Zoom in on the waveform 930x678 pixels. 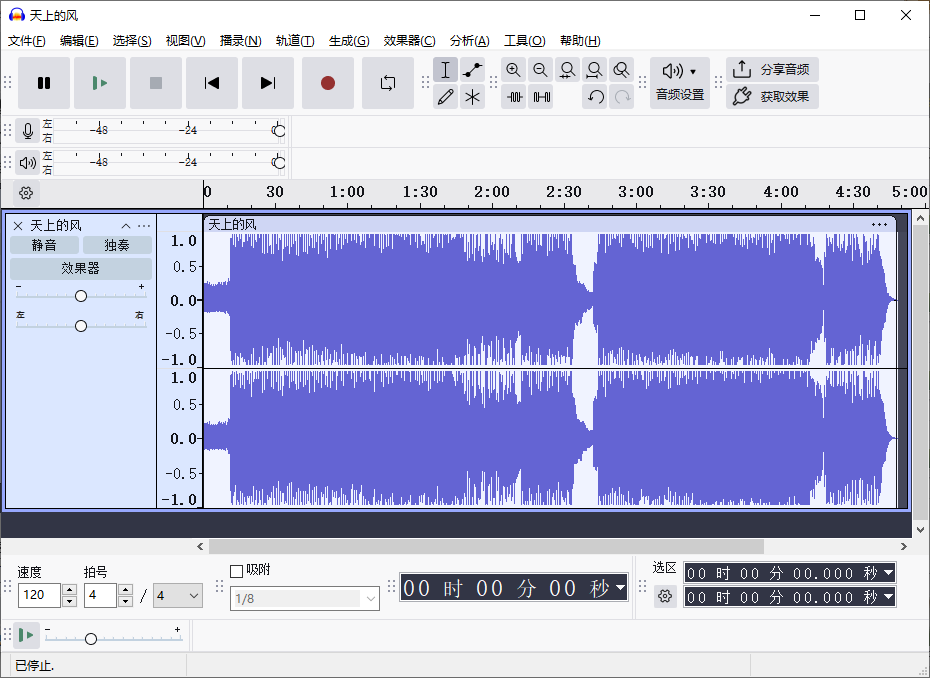(x=514, y=70)
